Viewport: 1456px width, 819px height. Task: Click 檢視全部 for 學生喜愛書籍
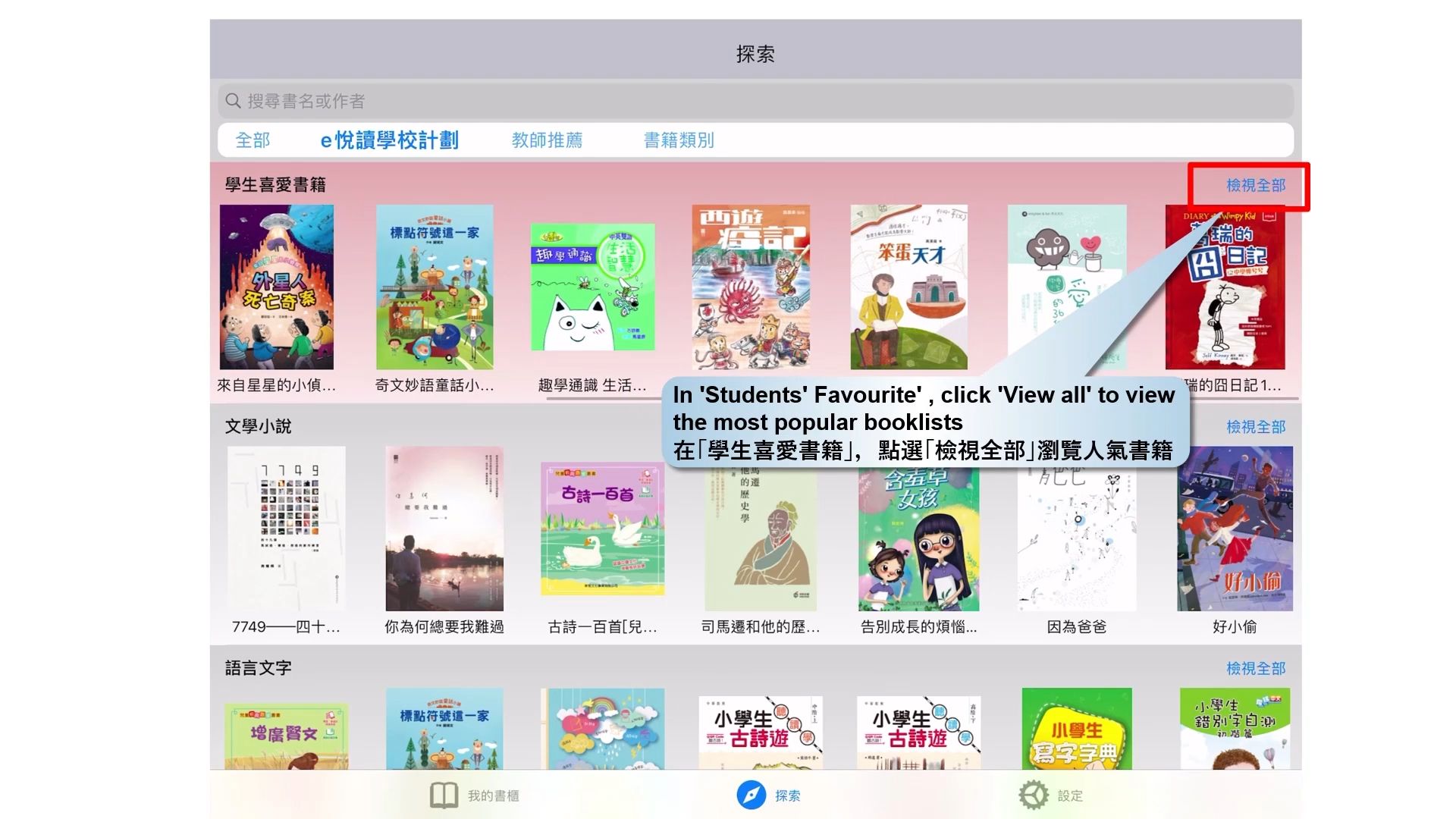[x=1256, y=185]
